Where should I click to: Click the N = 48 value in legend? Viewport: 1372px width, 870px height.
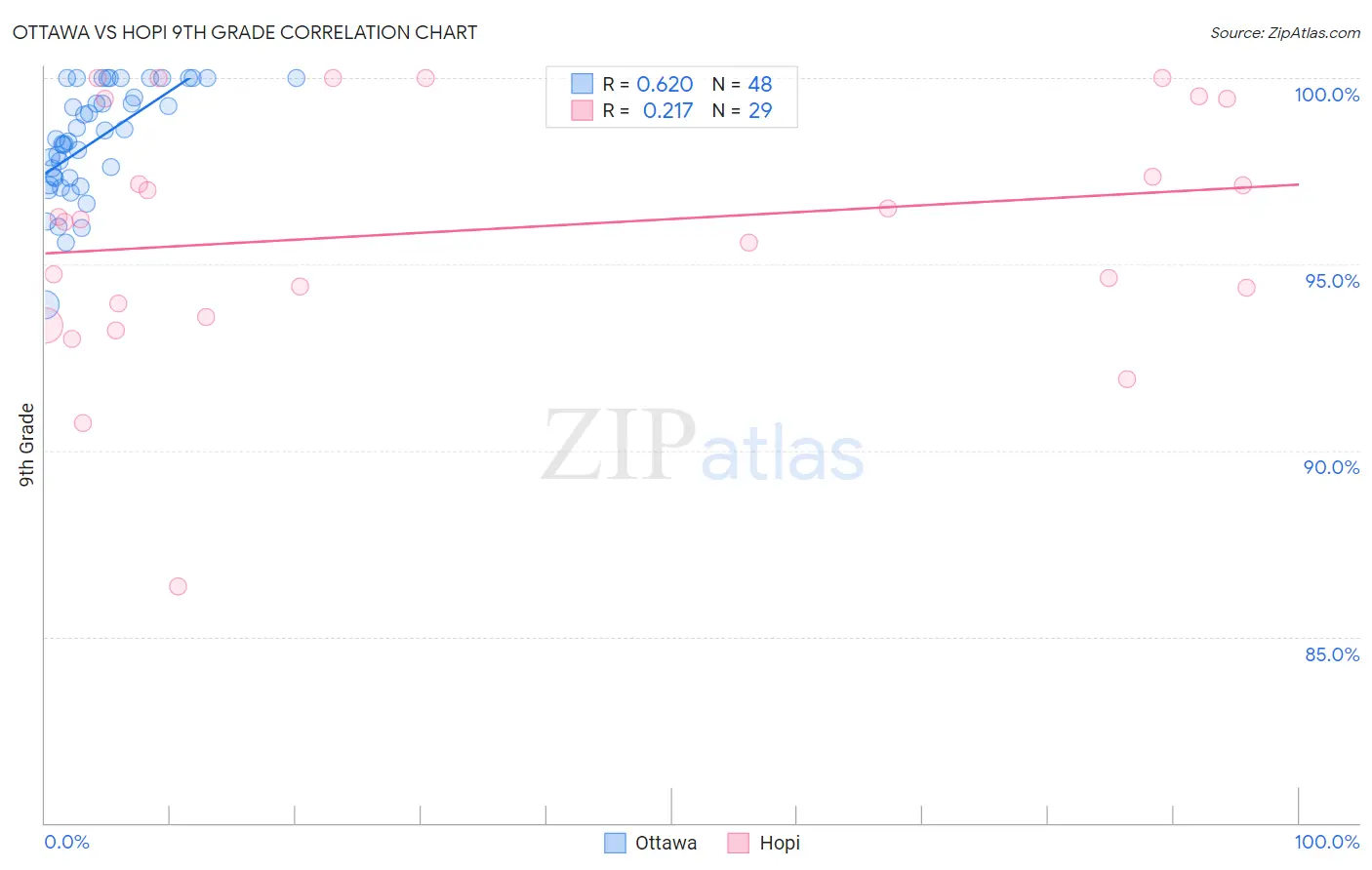(743, 84)
